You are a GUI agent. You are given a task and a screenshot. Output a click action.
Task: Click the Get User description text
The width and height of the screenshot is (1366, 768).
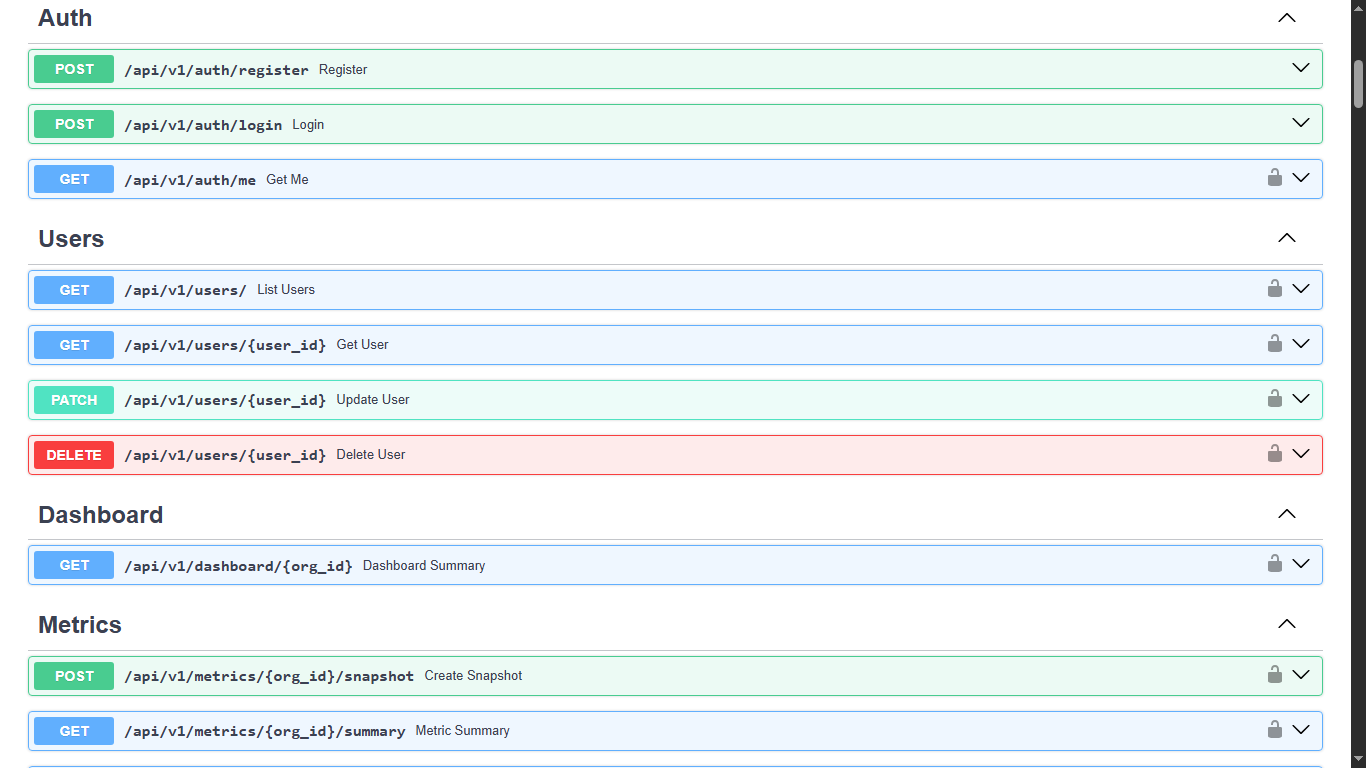click(362, 345)
